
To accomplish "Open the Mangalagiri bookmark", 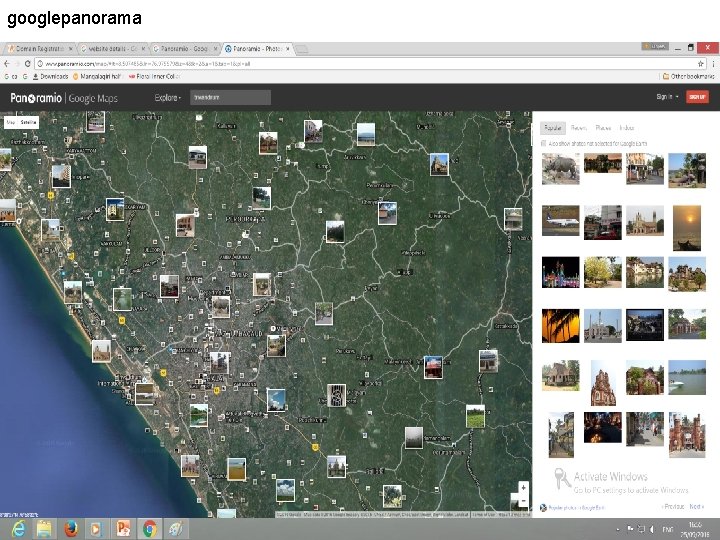I will 97,77.
